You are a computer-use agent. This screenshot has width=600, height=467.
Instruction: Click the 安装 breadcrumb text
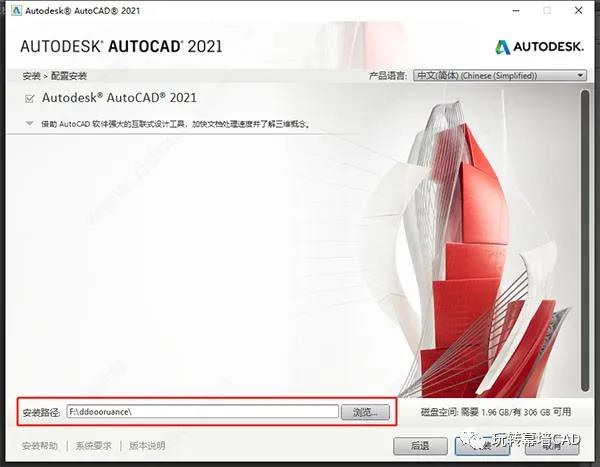[x=31, y=76]
